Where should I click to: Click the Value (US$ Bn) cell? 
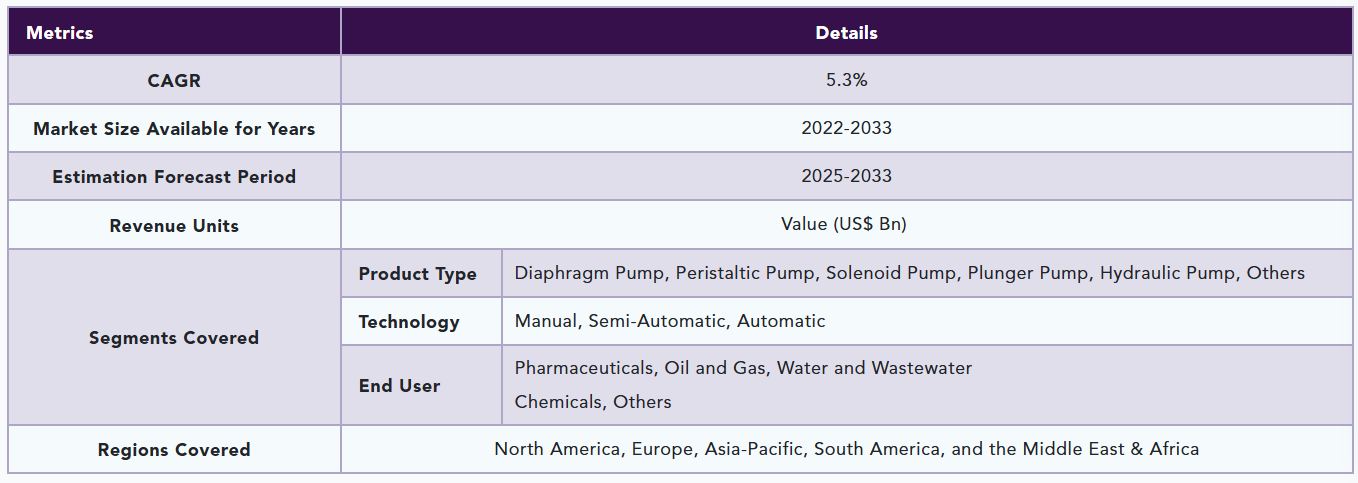[x=846, y=224]
